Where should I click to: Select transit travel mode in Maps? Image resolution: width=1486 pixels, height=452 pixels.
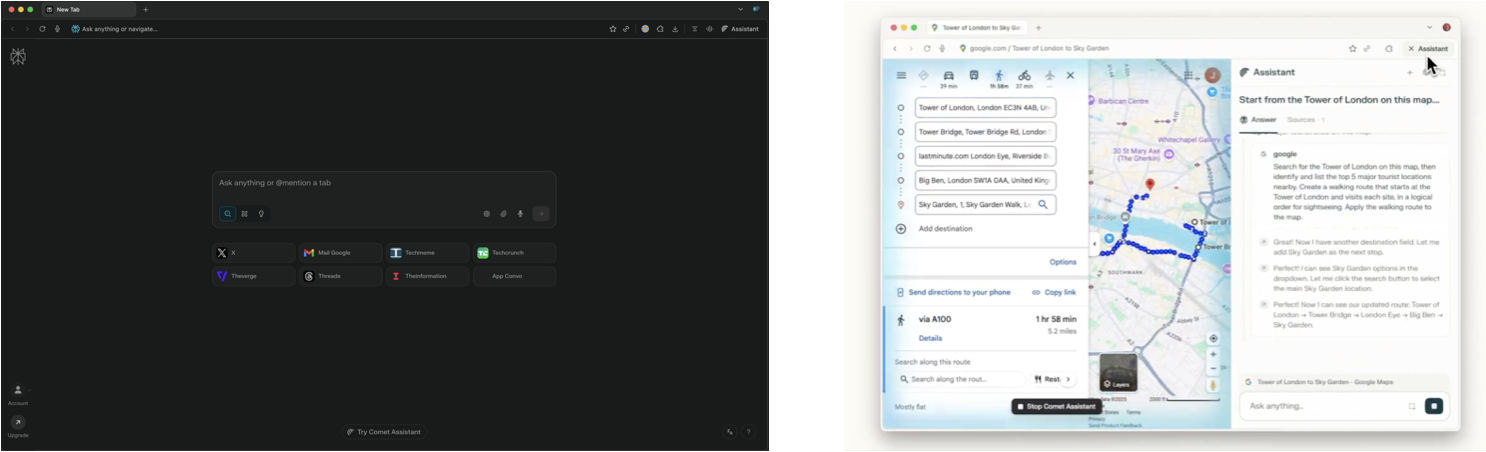tap(974, 75)
